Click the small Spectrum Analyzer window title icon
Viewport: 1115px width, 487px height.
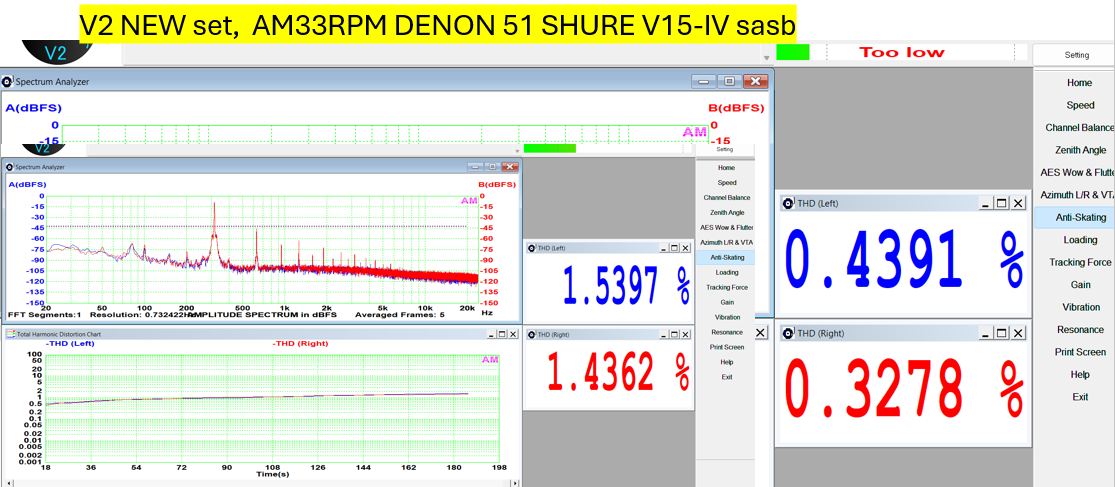[x=9, y=167]
